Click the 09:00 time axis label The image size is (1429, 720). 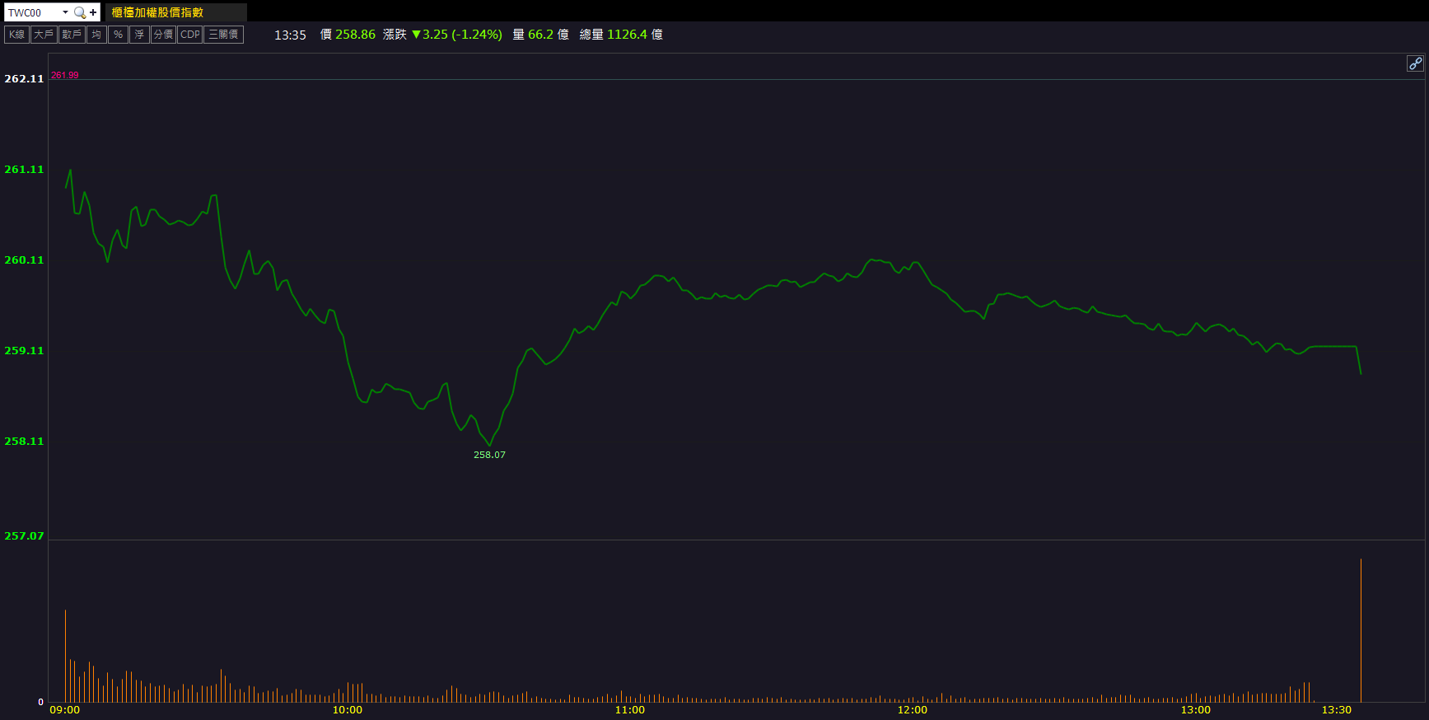(65, 710)
